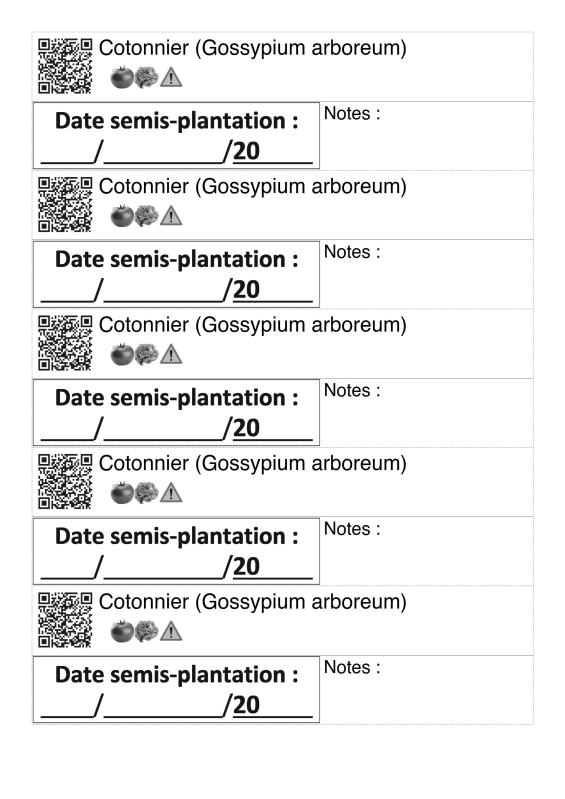Click the fifth label's Notes field

click(427, 689)
